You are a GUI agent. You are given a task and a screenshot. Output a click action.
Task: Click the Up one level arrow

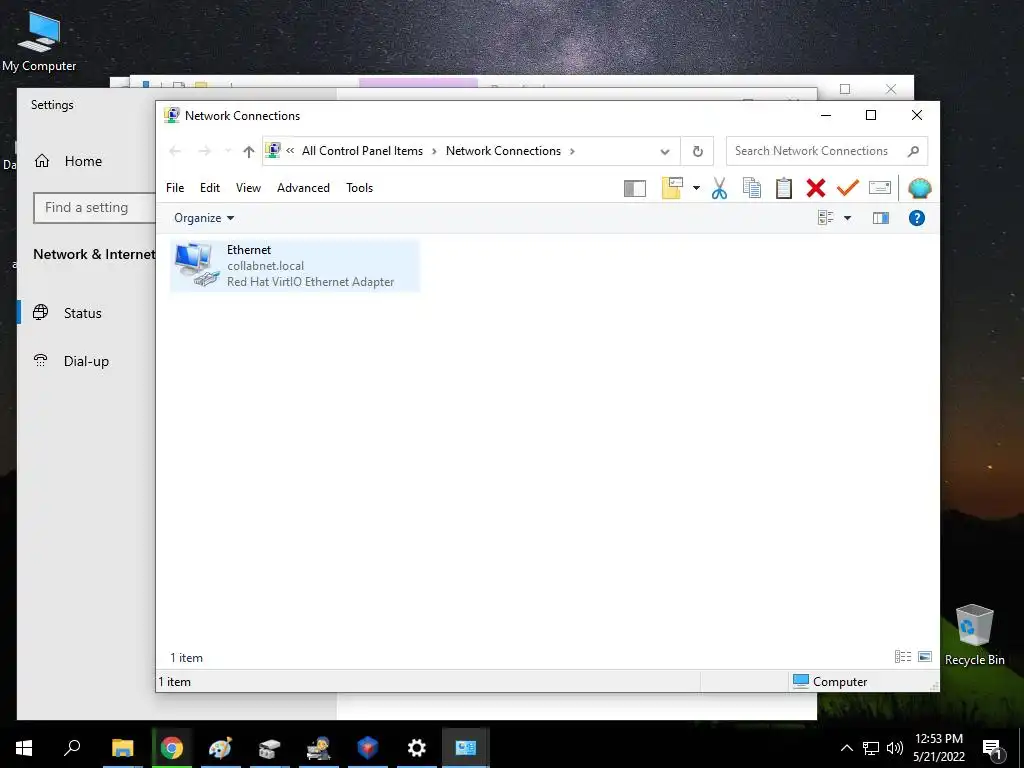coord(248,152)
